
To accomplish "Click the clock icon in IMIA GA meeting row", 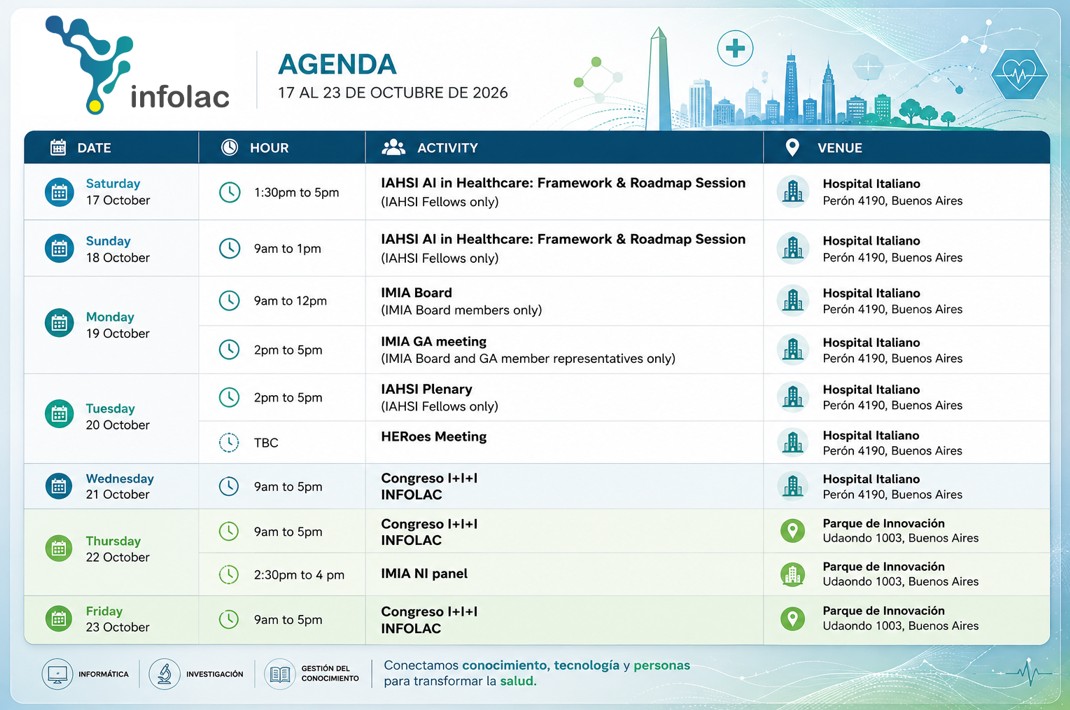I will pyautogui.click(x=229, y=350).
